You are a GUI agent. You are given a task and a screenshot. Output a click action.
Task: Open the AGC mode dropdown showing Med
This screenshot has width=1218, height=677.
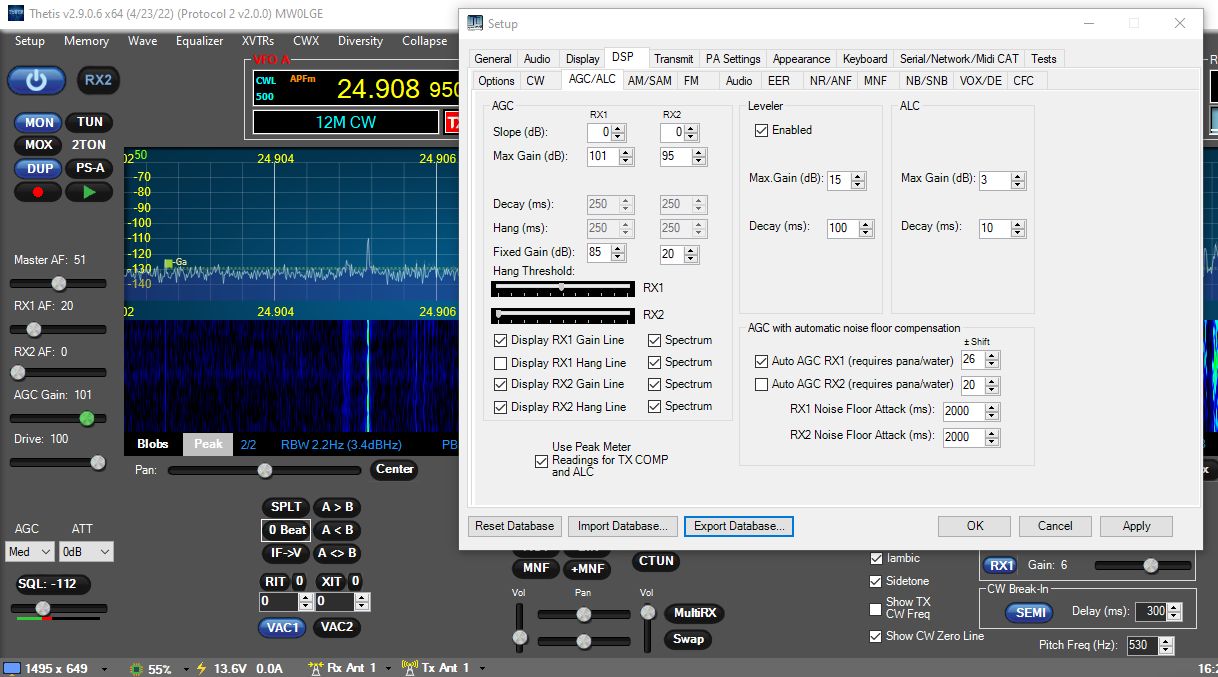click(x=31, y=552)
